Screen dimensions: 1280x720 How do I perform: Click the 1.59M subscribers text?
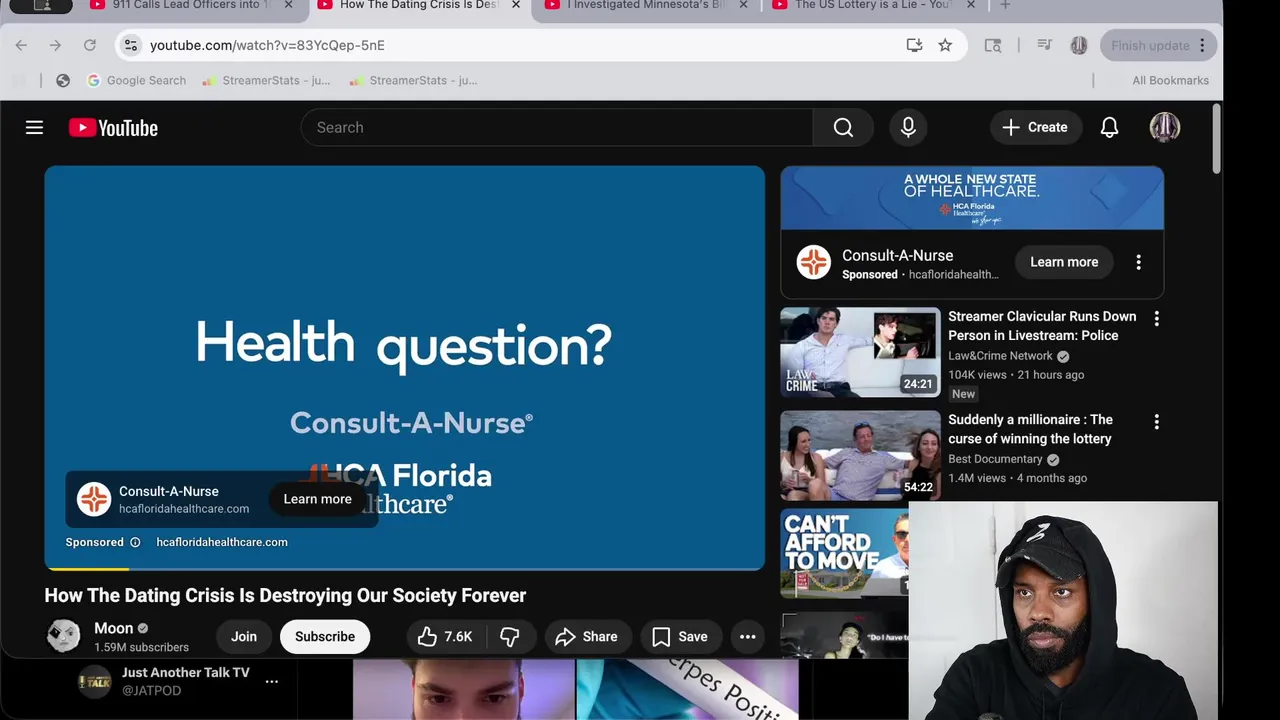tap(141, 647)
